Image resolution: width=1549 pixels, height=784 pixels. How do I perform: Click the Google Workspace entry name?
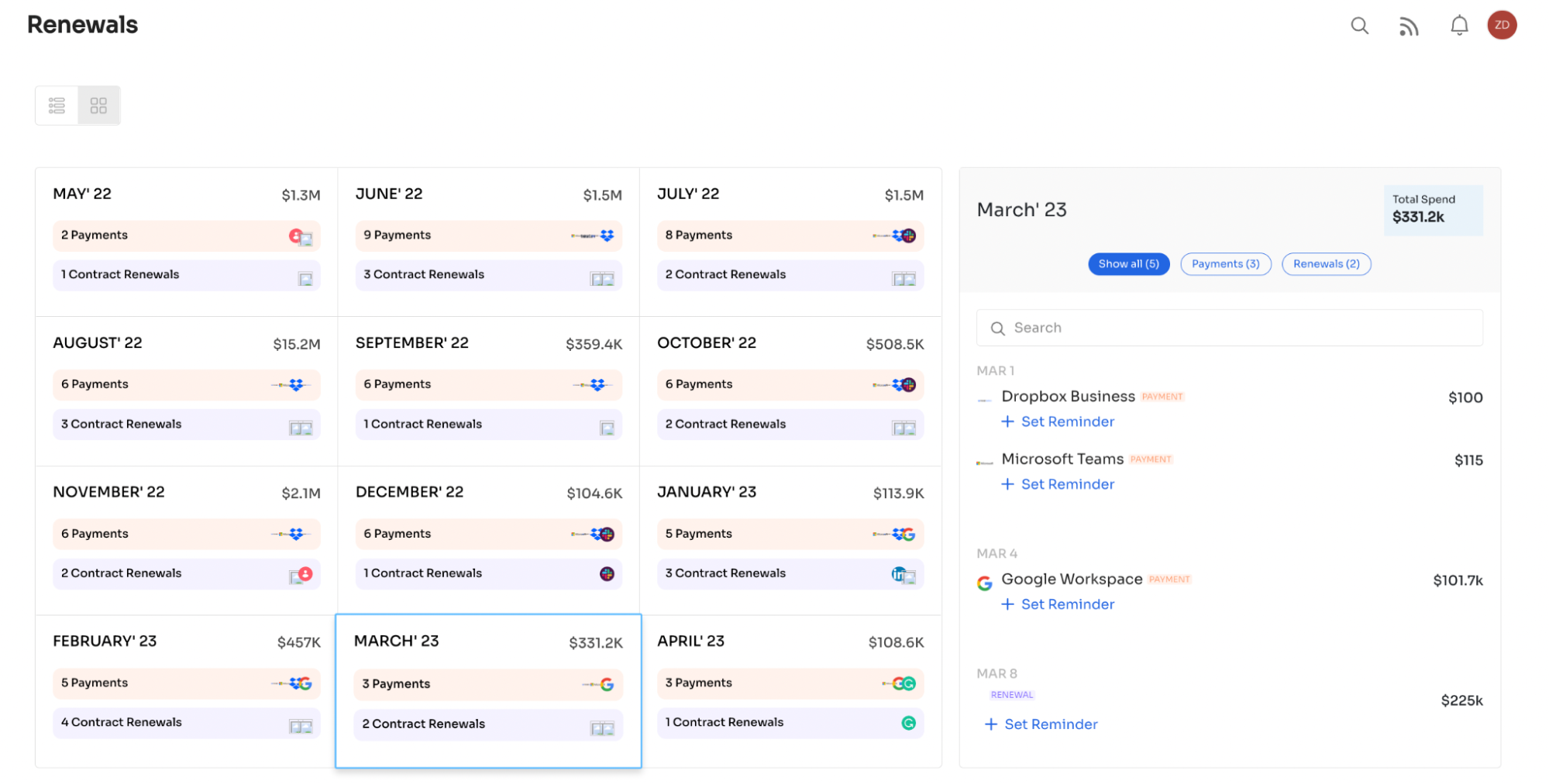(1072, 579)
